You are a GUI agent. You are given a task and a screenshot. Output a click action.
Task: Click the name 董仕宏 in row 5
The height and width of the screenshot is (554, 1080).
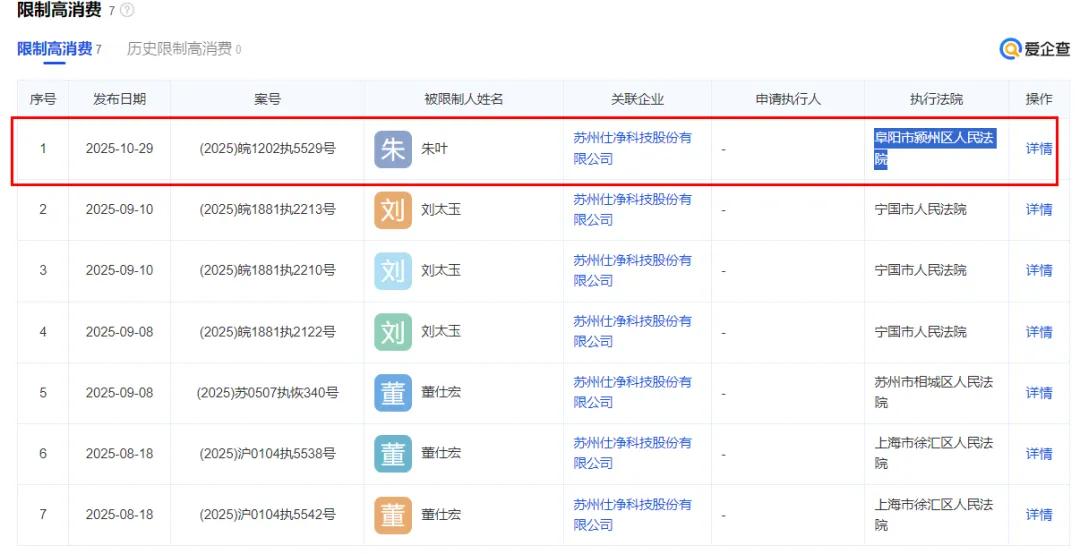tap(441, 392)
